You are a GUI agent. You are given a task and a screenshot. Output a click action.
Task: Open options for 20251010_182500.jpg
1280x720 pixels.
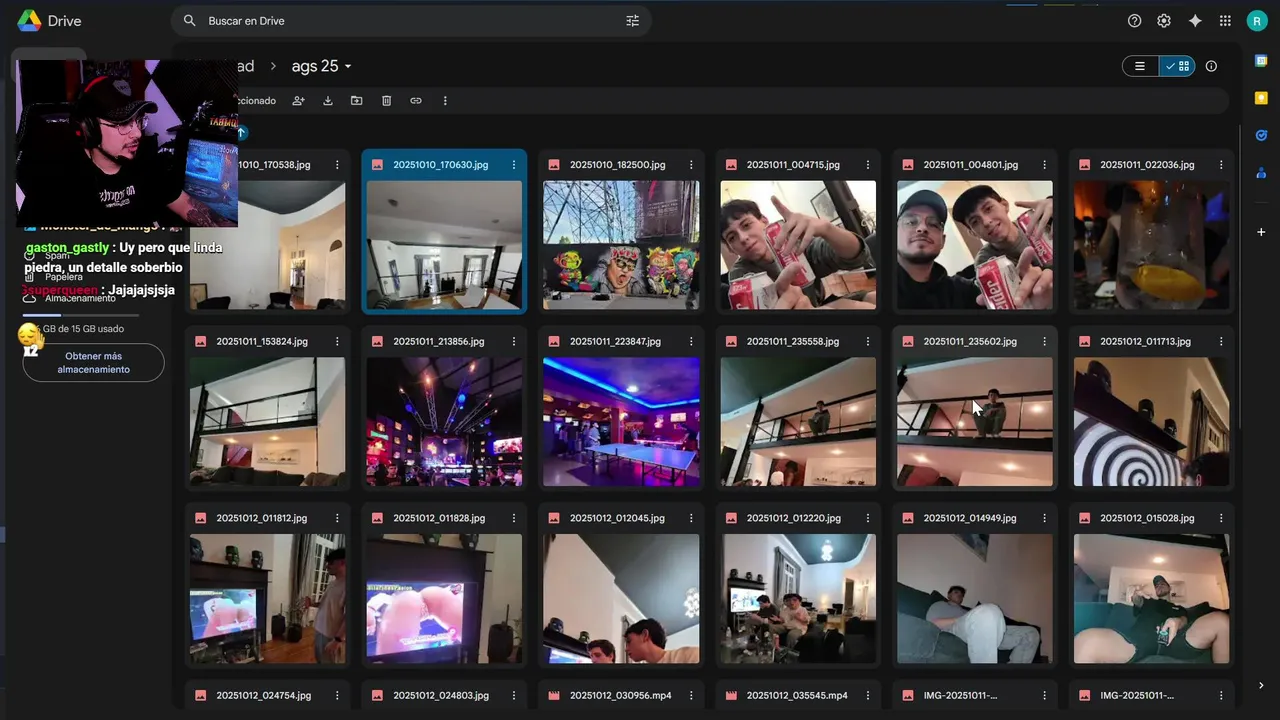tap(691, 165)
